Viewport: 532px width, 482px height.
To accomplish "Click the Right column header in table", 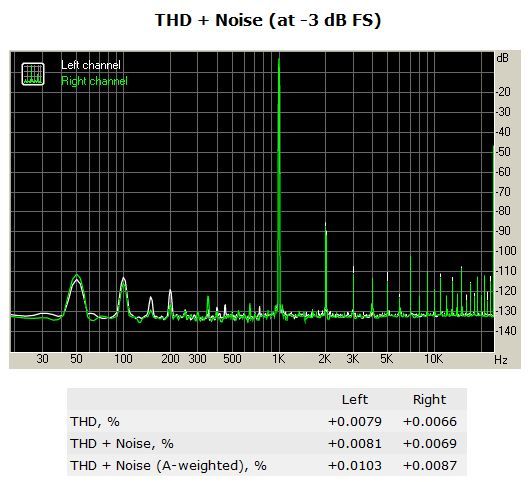I will tap(429, 400).
